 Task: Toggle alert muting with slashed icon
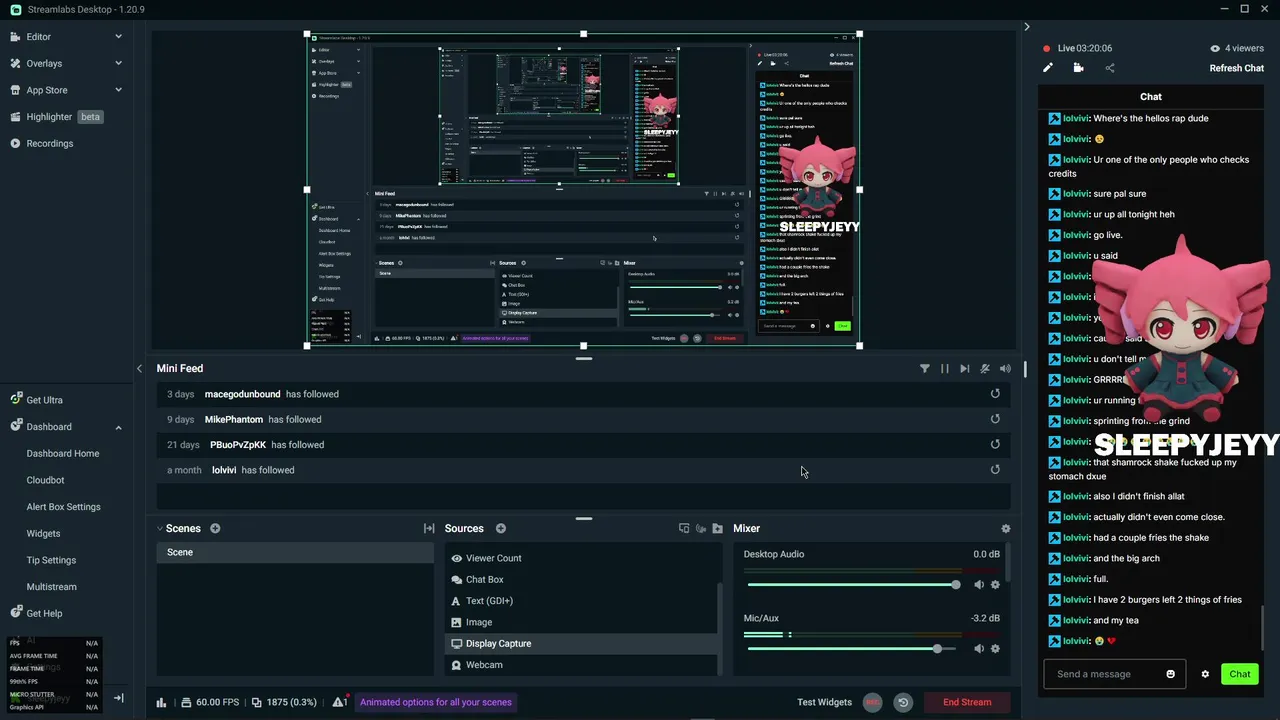[985, 369]
